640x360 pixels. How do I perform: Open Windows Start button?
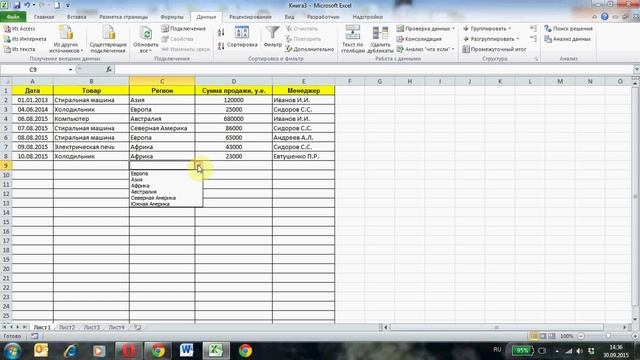pos(12,351)
